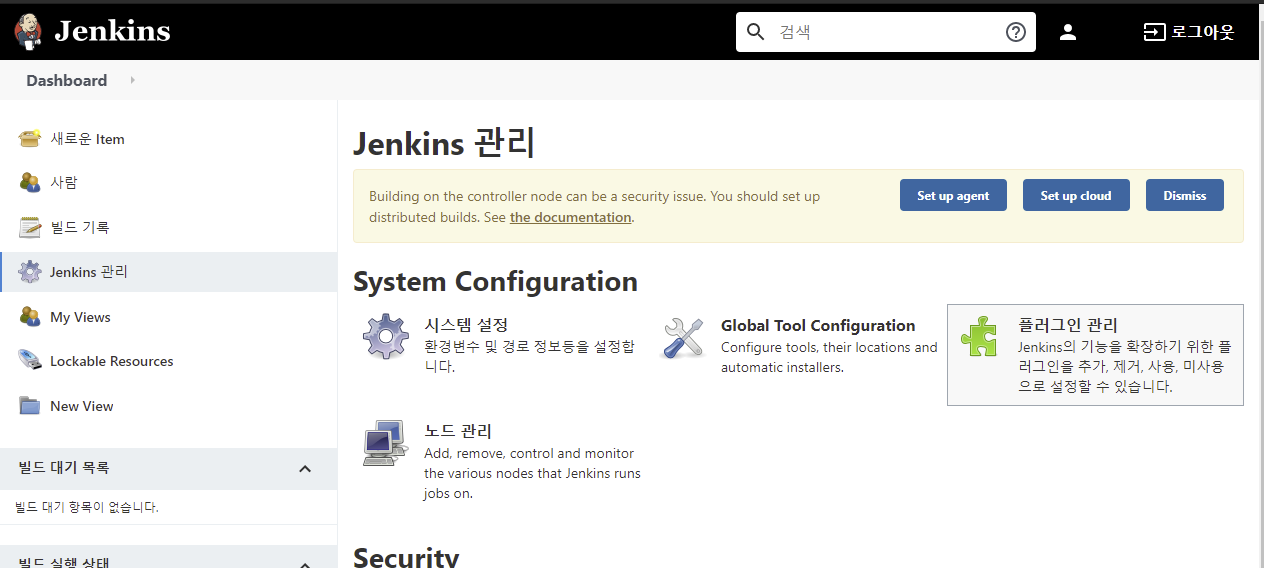Screen dimensions: 1264x568
Task: Click the 로그아웃 logout icon
Action: pyautogui.click(x=1154, y=32)
